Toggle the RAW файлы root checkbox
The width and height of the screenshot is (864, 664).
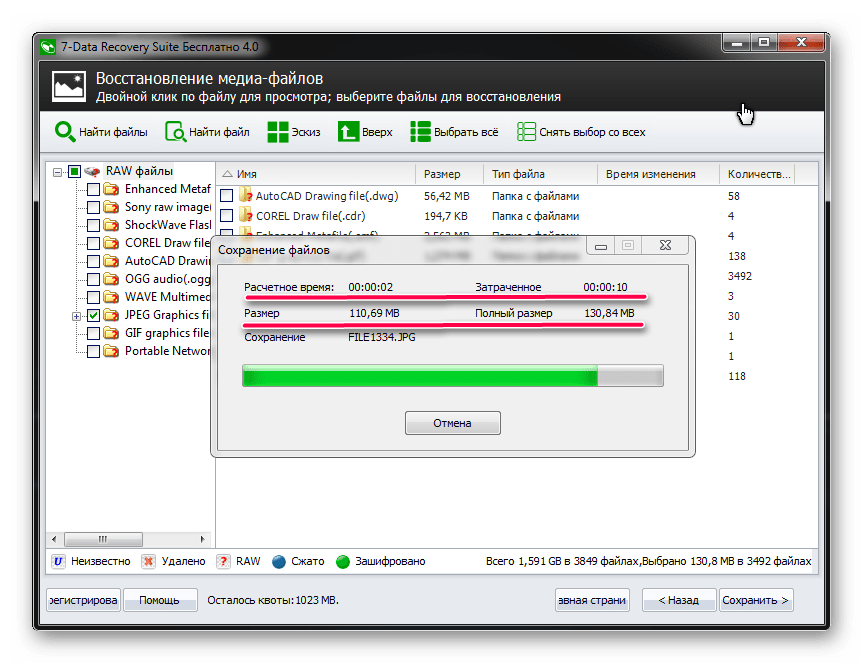tap(74, 172)
